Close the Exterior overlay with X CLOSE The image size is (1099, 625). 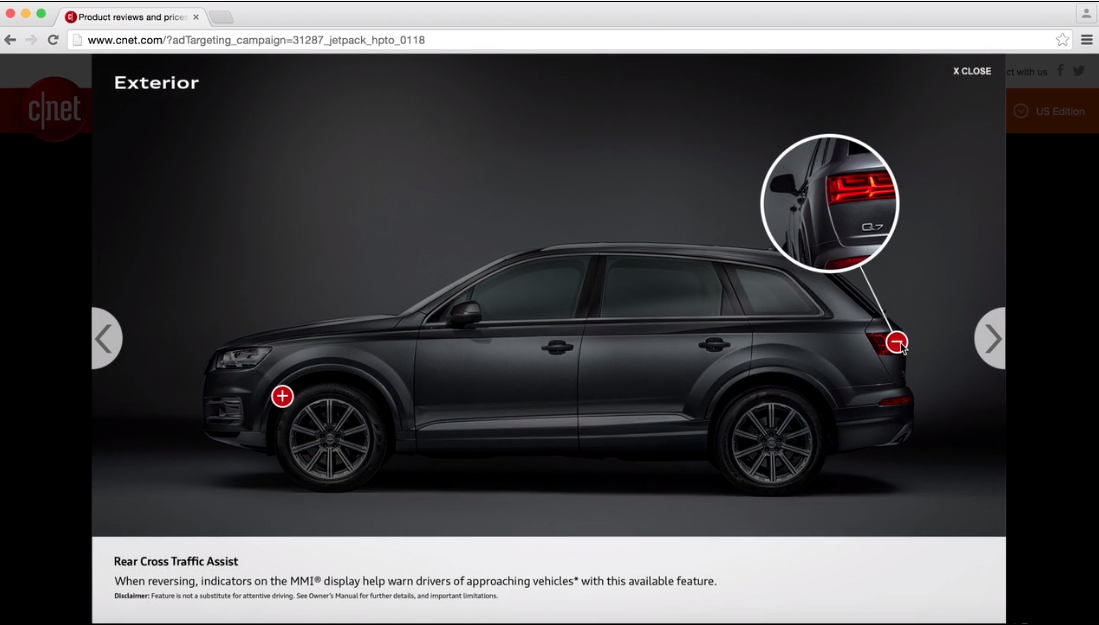click(971, 71)
